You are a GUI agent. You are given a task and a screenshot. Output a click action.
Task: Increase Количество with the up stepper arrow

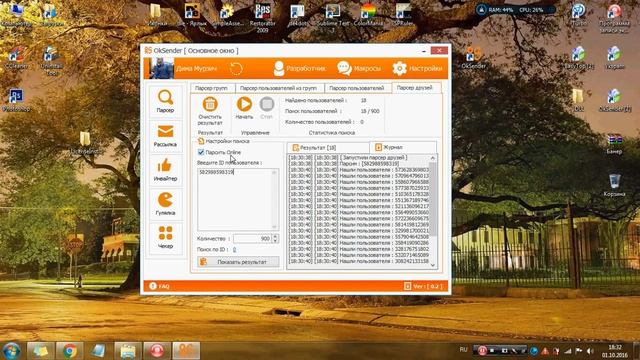click(x=275, y=236)
